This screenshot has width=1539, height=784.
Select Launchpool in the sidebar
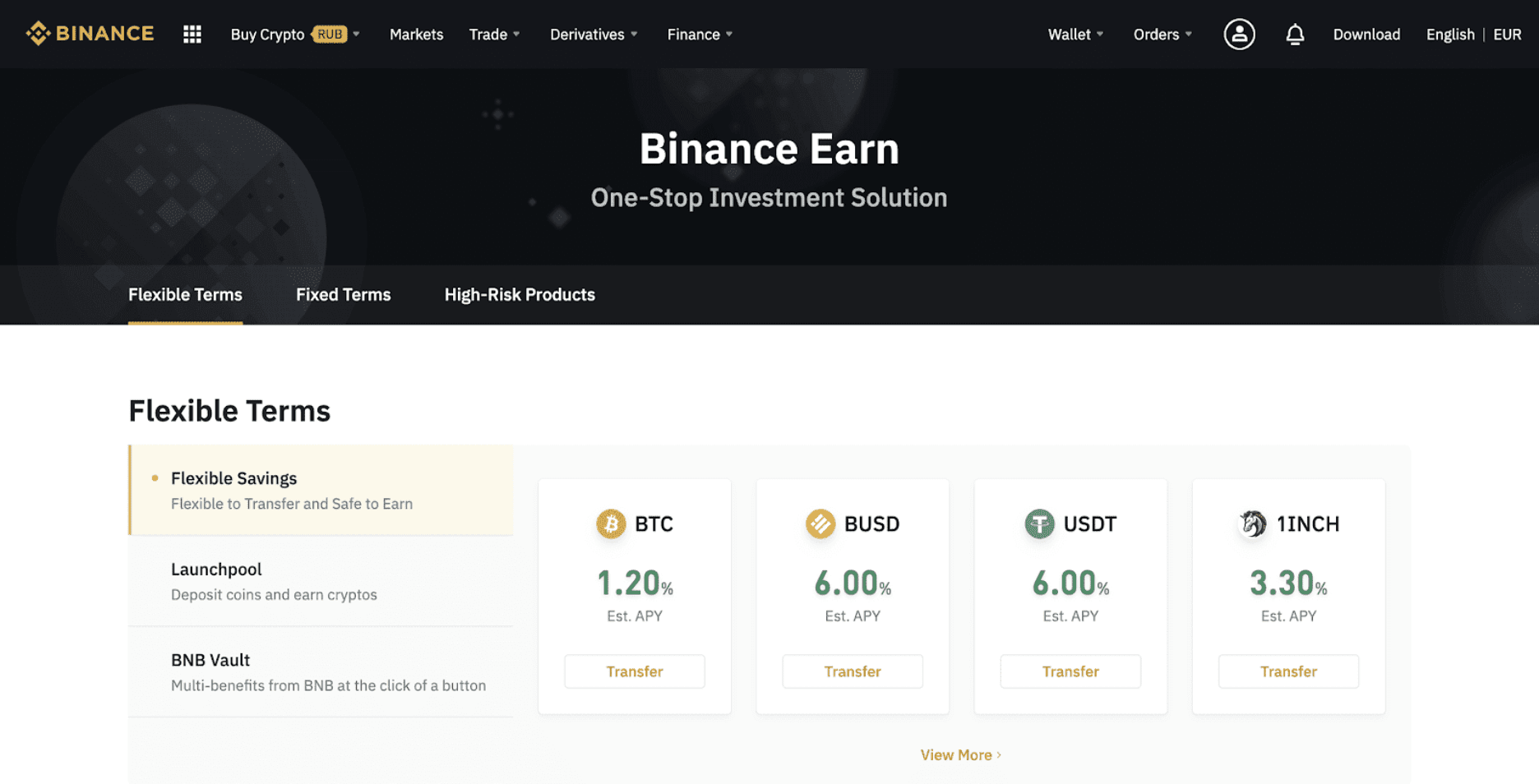321,581
